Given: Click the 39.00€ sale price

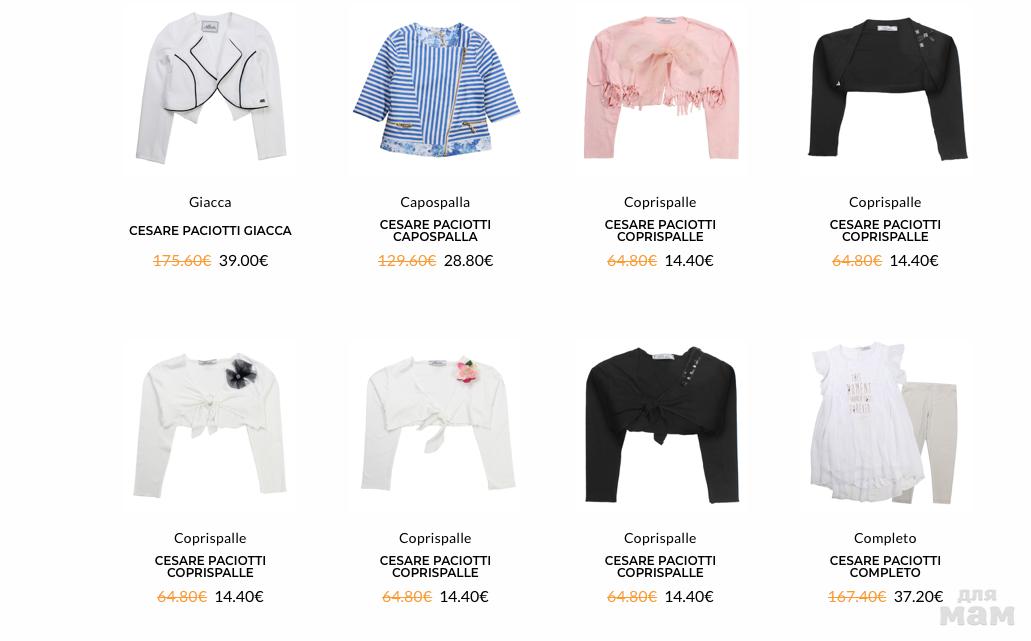Looking at the screenshot, I should coord(243,260).
